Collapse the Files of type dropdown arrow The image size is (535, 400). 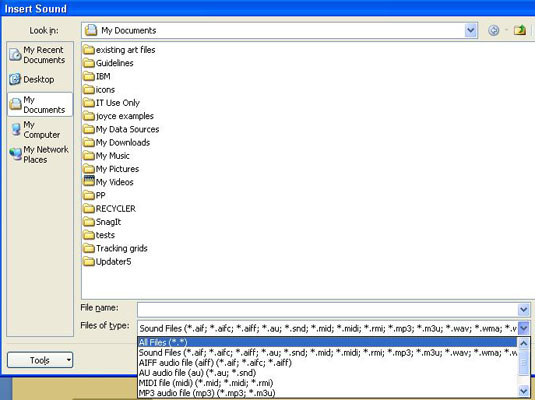pyautogui.click(x=524, y=328)
